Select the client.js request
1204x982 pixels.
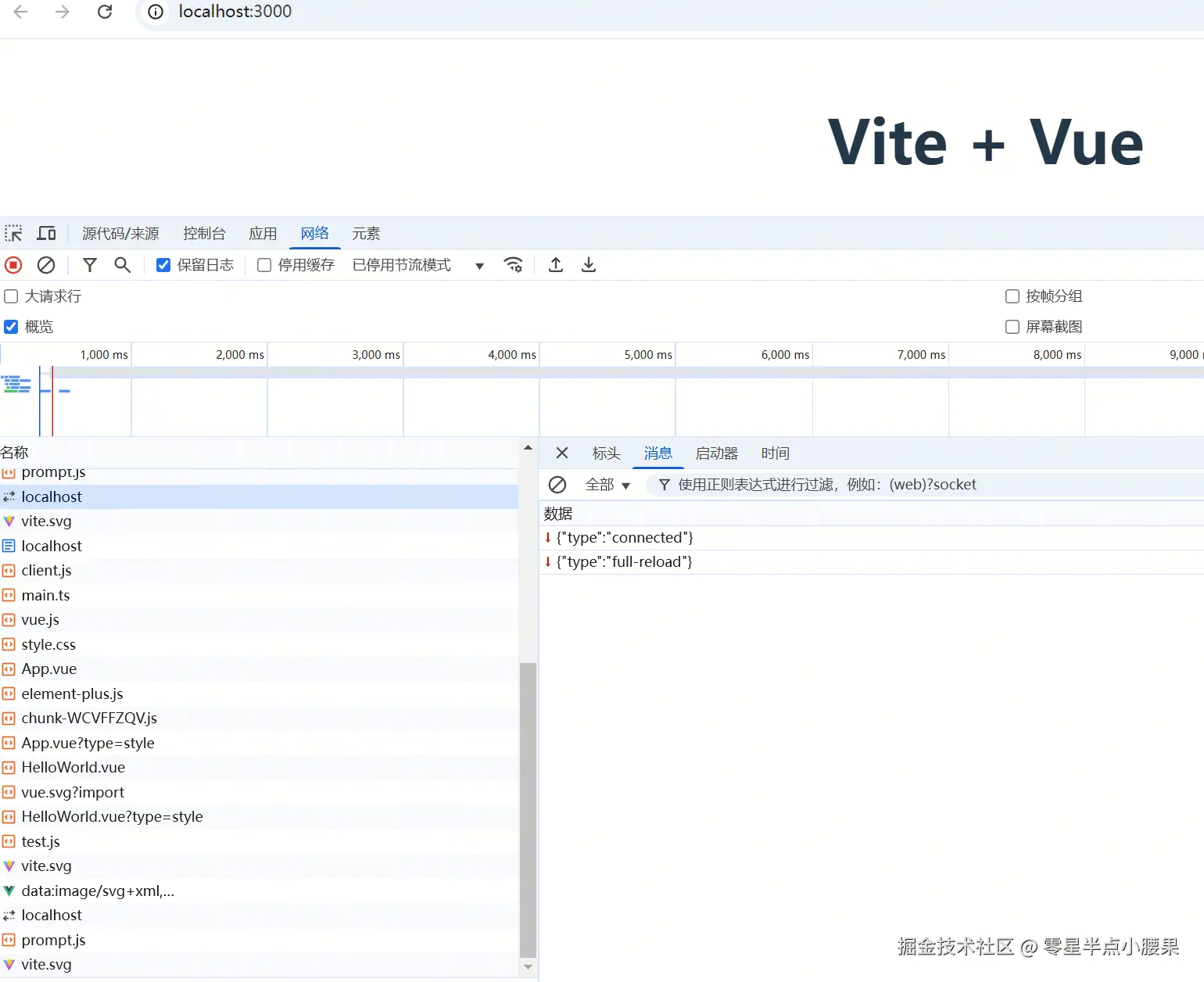[x=259, y=571]
